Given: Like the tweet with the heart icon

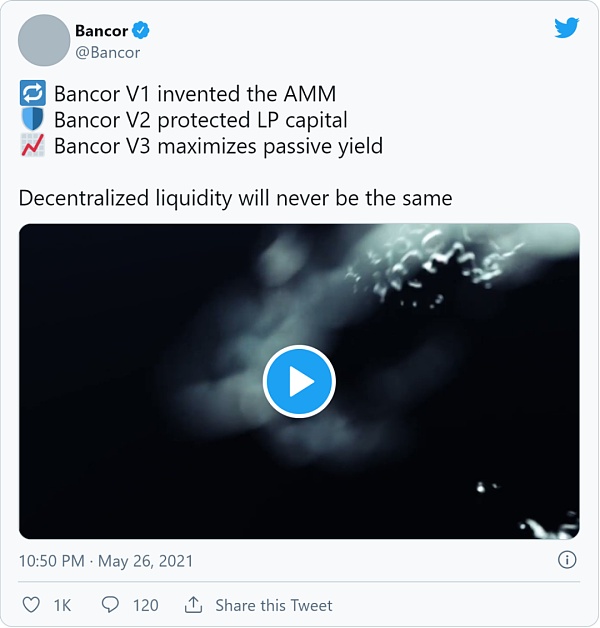Looking at the screenshot, I should click(x=31, y=605).
